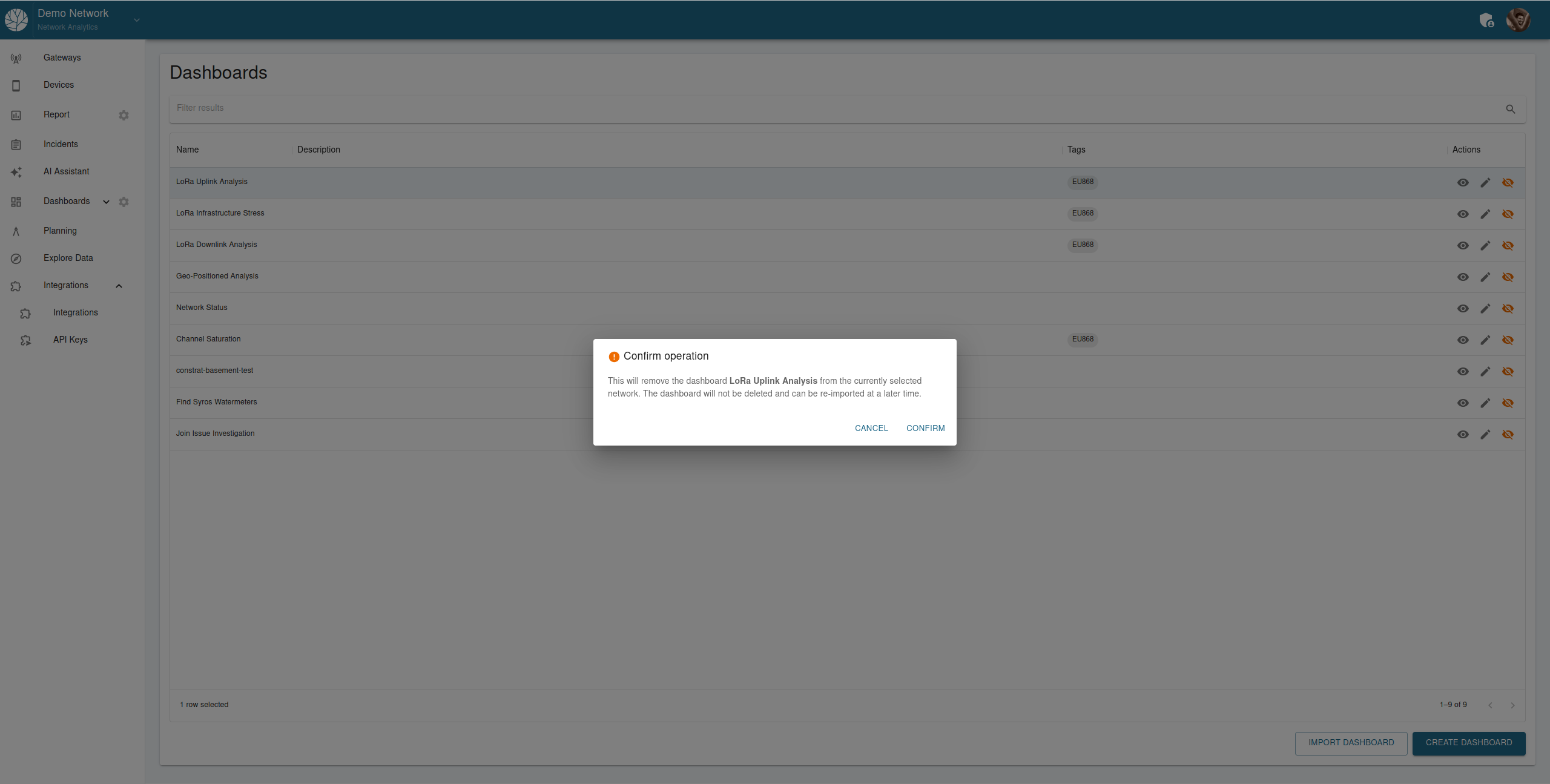Screen dimensions: 1550x784
Task: Cancel the confirm operation dialog
Action: 871,428
